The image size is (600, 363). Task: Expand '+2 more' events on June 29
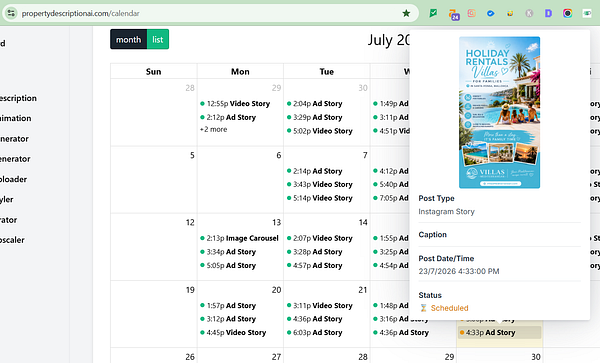pyautogui.click(x=214, y=129)
